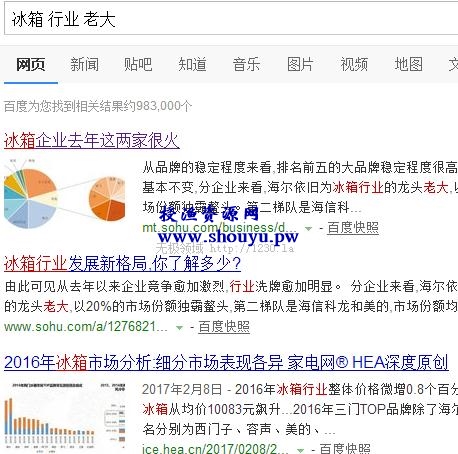Open the 音乐 tab
458x454 pixels.
pyautogui.click(x=246, y=64)
